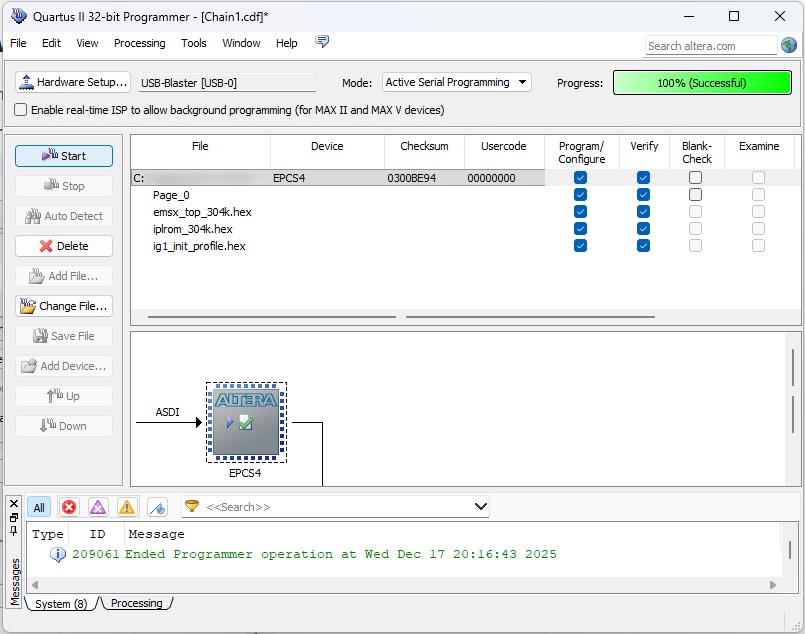Enable Blank-Check for the EPCS4 device

pos(695,177)
